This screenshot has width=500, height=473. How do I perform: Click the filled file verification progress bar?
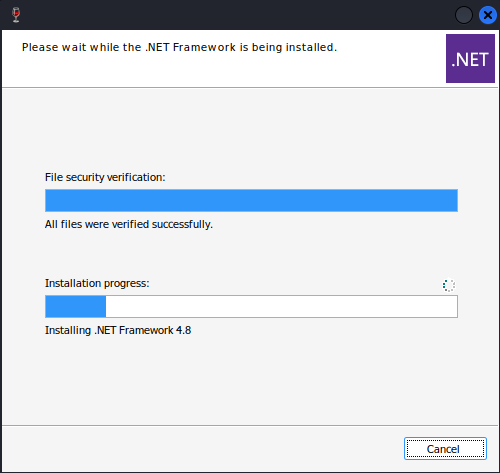pos(251,200)
